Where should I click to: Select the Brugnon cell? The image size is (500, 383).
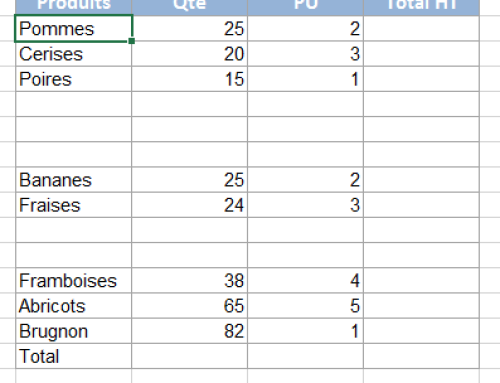(x=73, y=331)
